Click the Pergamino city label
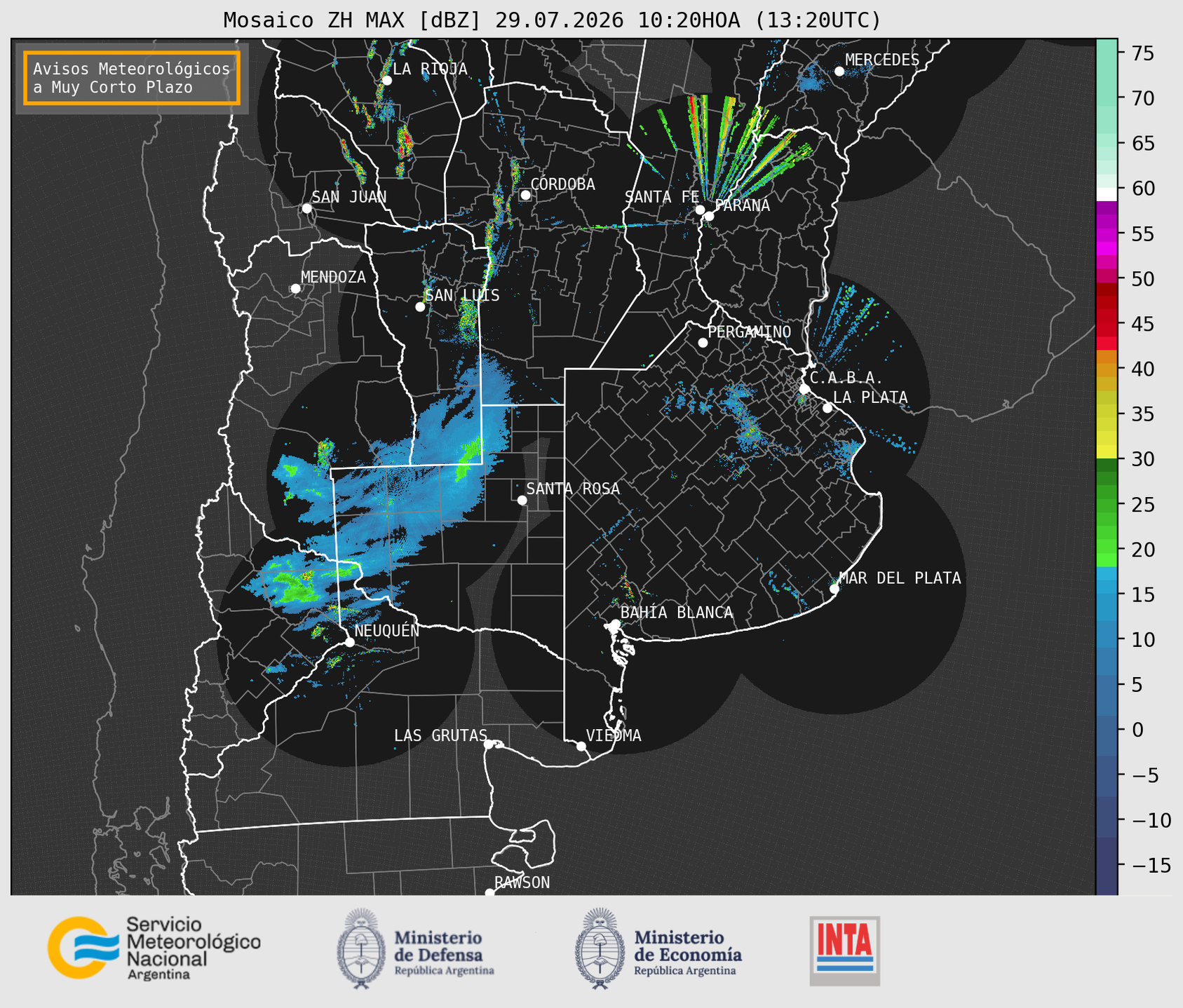The image size is (1183, 1008). point(750,332)
